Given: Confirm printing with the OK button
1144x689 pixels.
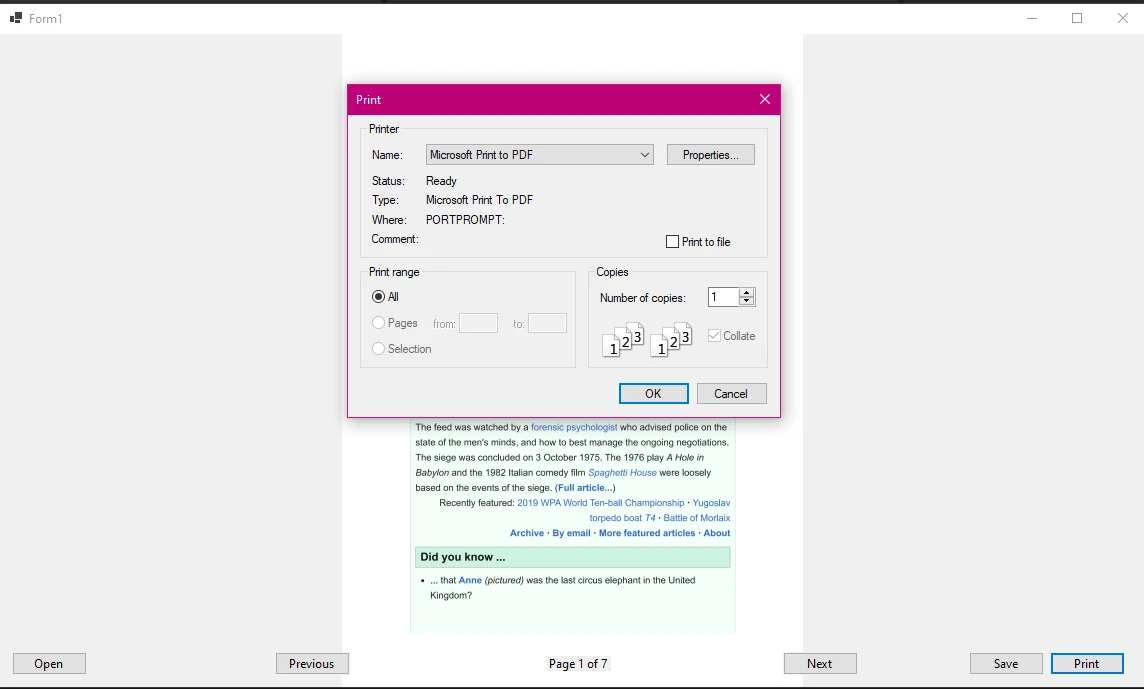Looking at the screenshot, I should [653, 393].
